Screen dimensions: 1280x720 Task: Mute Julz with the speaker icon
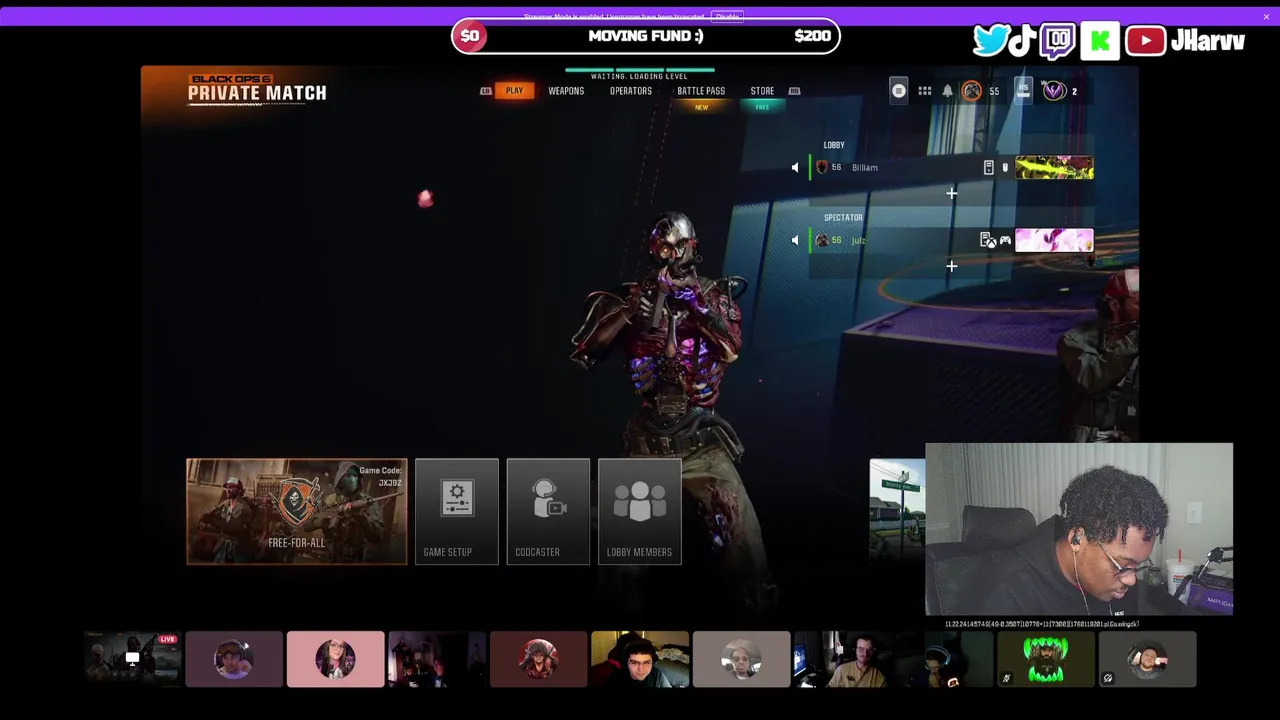pyautogui.click(x=795, y=240)
